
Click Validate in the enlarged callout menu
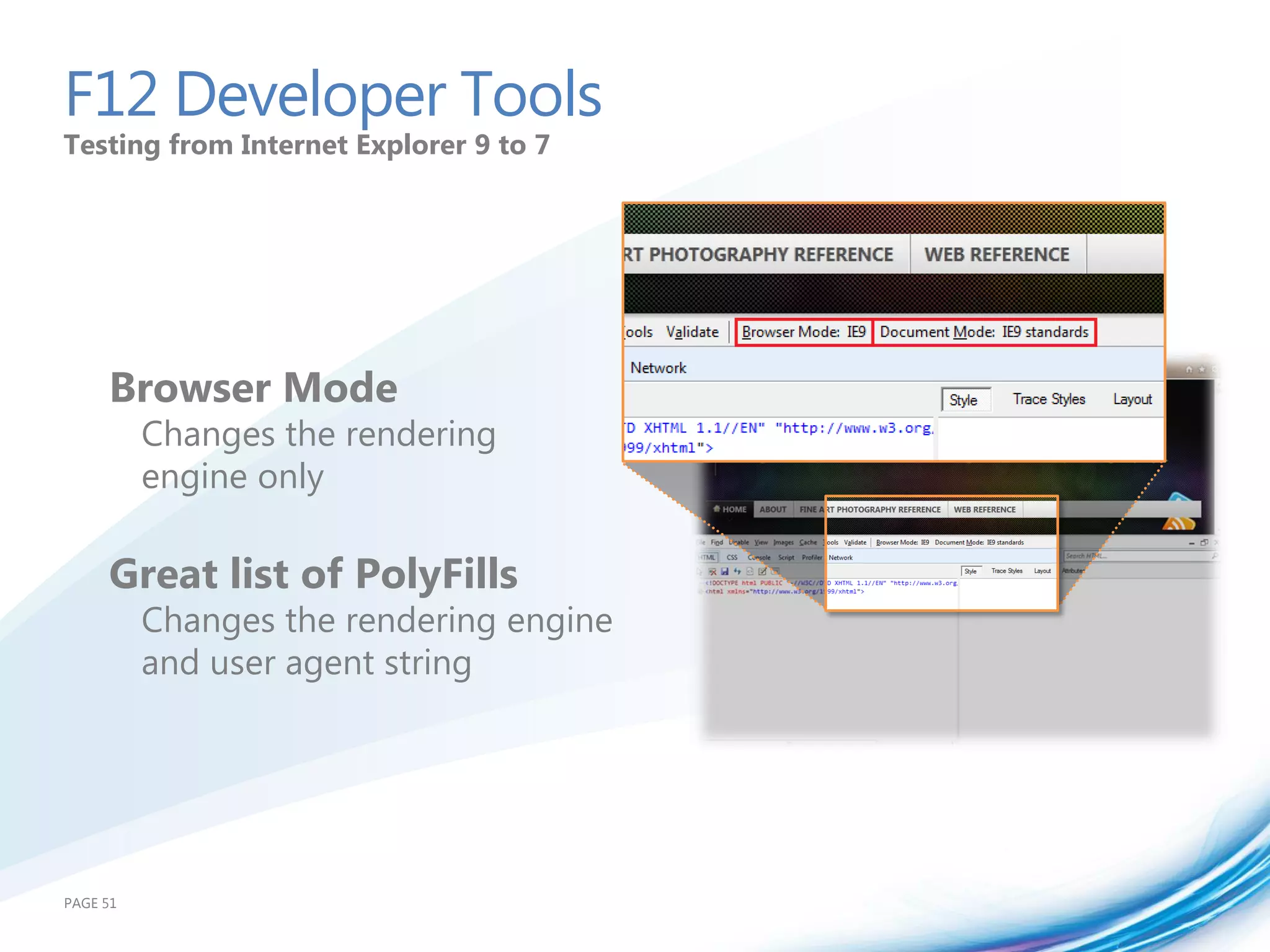pyautogui.click(x=692, y=332)
